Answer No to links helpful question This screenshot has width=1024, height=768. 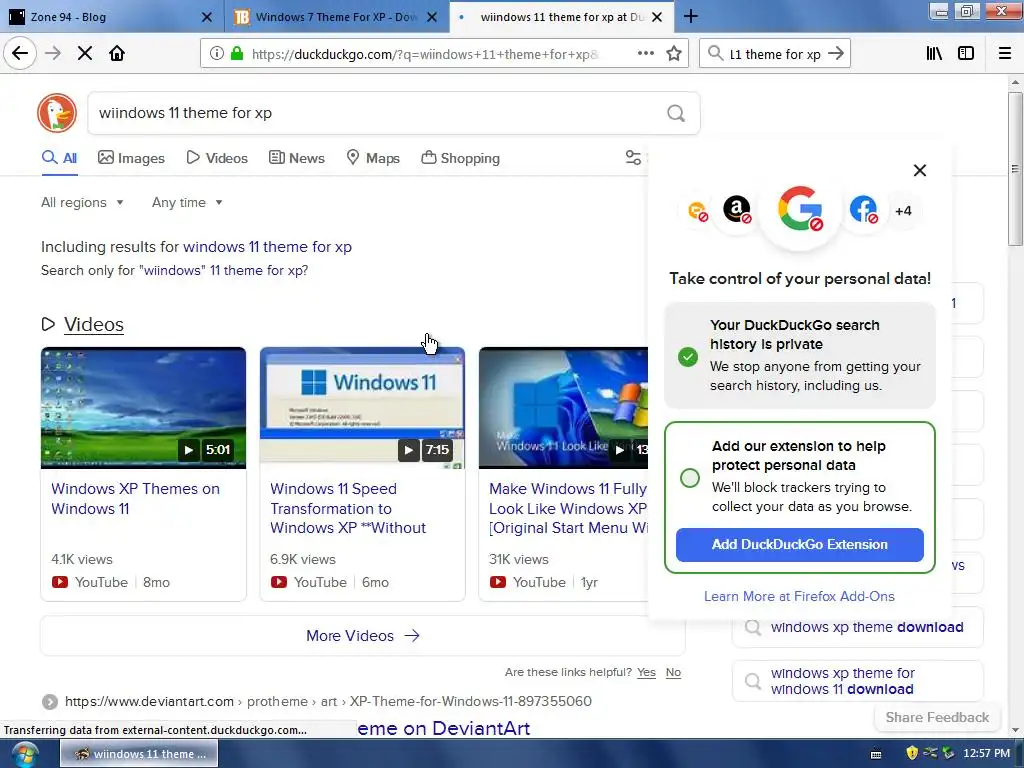click(673, 672)
